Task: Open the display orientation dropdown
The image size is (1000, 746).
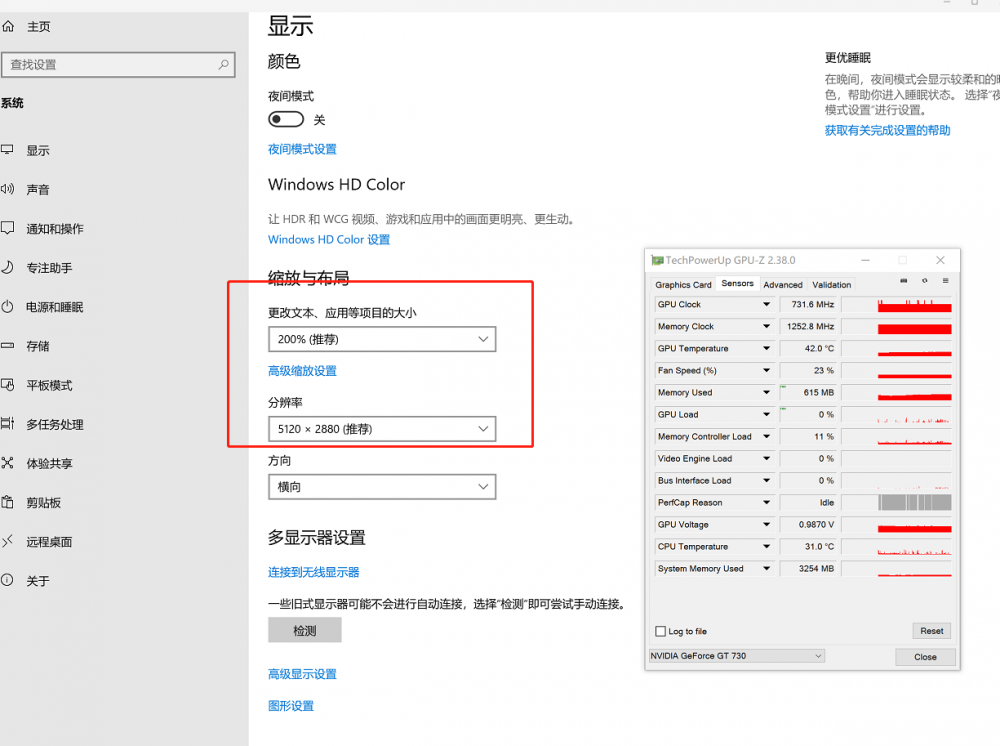Action: coord(382,487)
